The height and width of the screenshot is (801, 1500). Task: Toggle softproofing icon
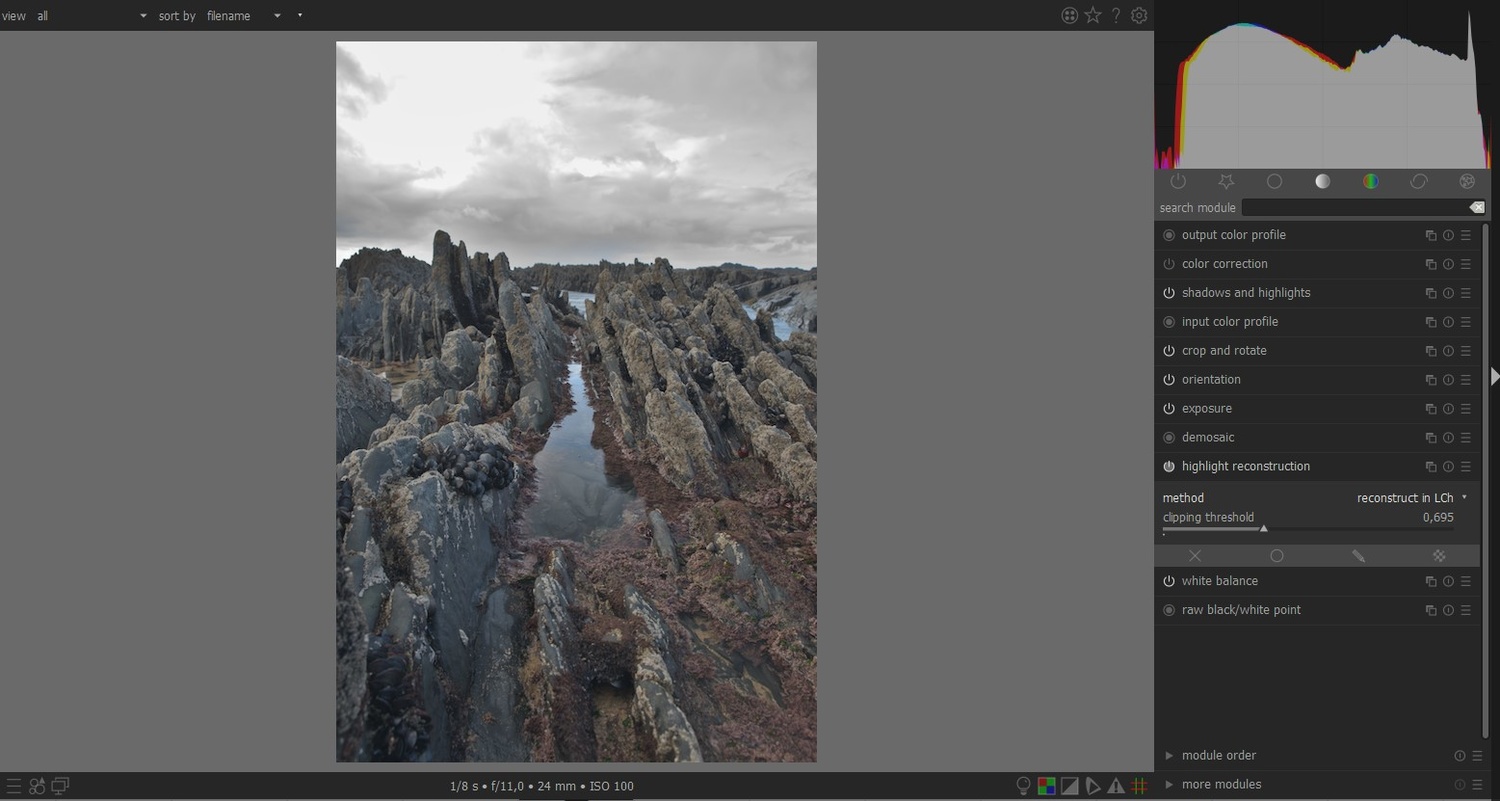(1093, 786)
